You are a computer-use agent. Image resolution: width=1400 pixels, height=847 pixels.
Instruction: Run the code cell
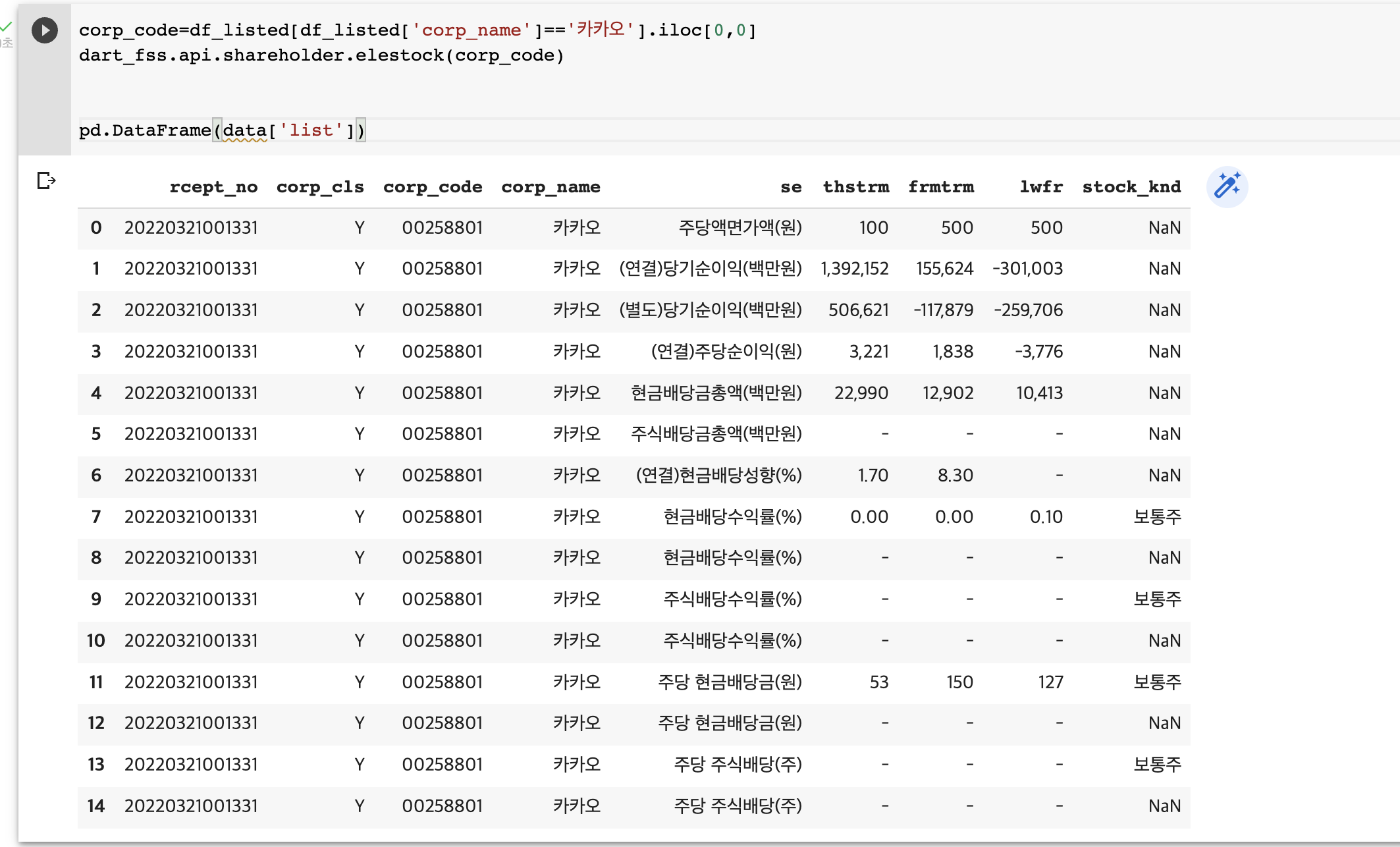coord(45,30)
